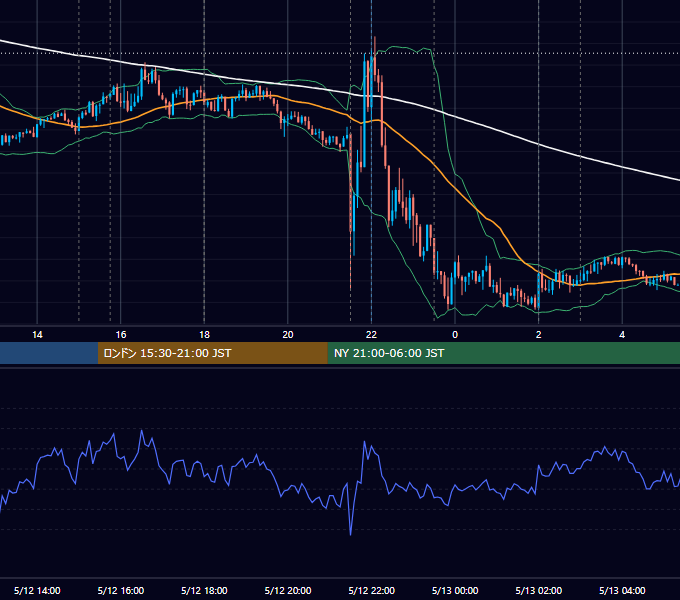680x600 pixels.
Task: Click the 5/12 18:00 time label
Action: coord(204,590)
